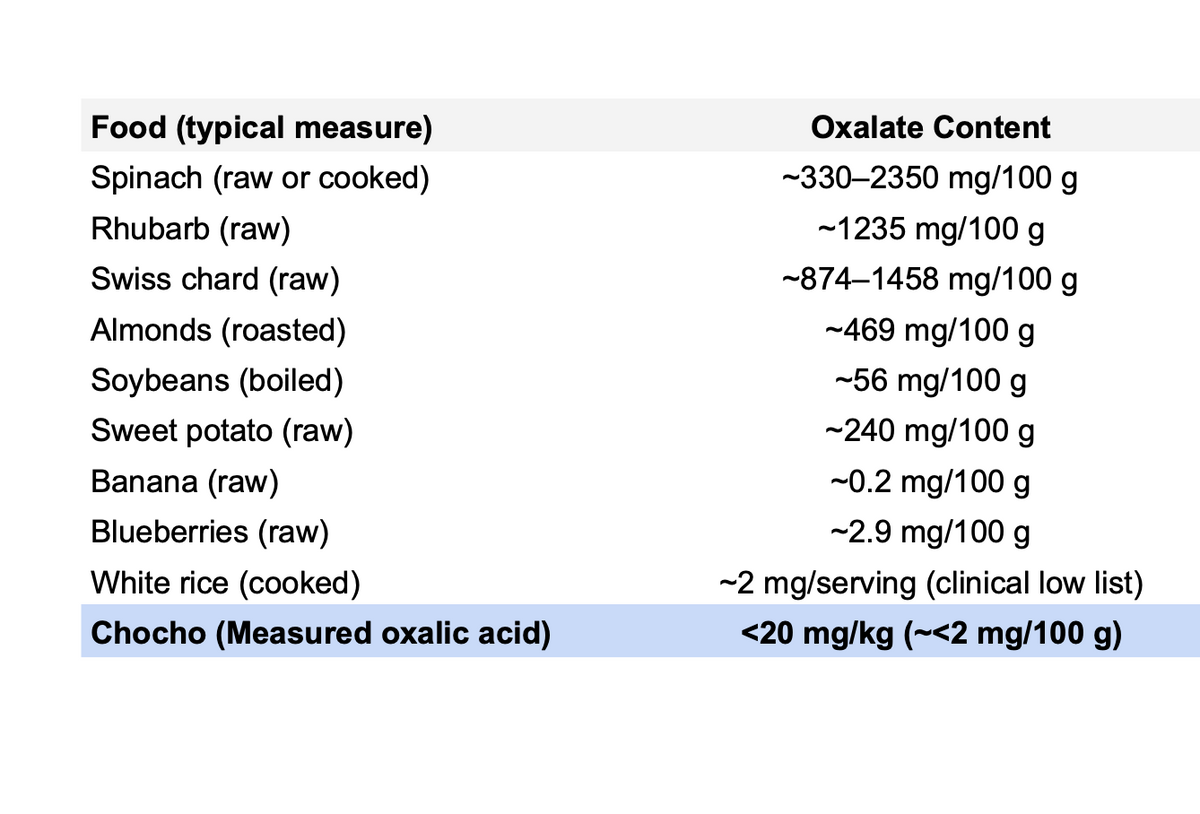The width and height of the screenshot is (1200, 814).
Task: Select the ~56 mg/100 g cell
Action: tap(930, 380)
